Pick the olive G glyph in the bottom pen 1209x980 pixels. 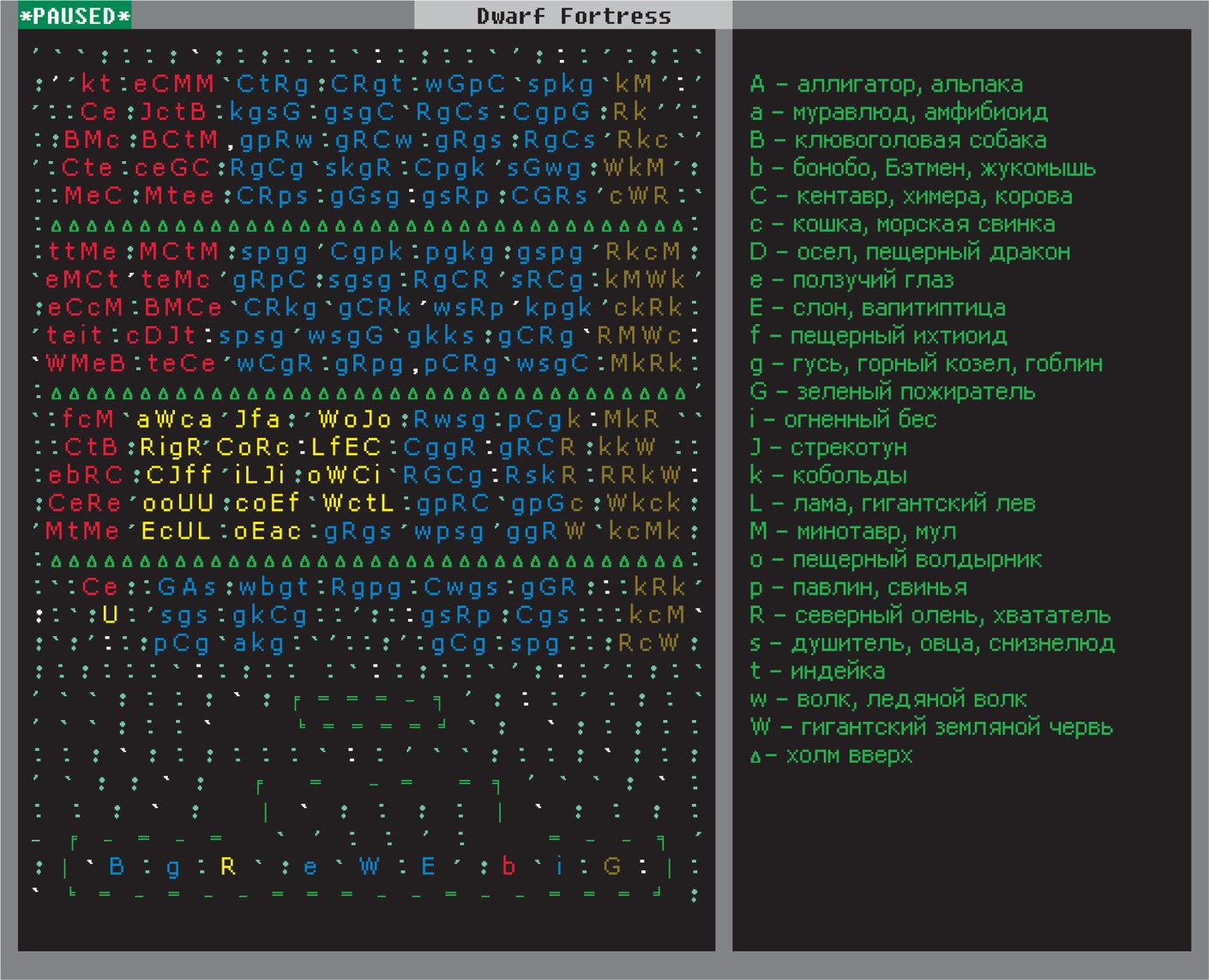[612, 867]
